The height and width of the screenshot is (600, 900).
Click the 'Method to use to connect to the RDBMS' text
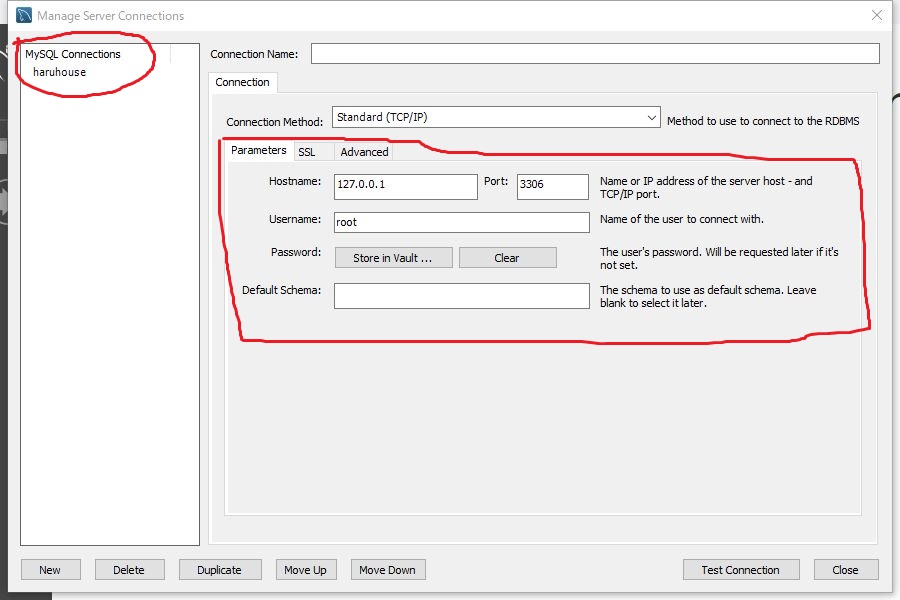763,121
